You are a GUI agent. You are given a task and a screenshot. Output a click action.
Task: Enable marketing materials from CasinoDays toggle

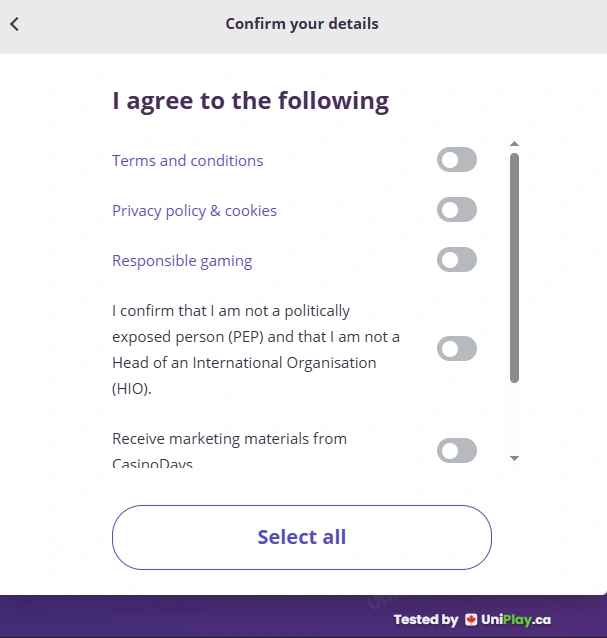(x=457, y=450)
